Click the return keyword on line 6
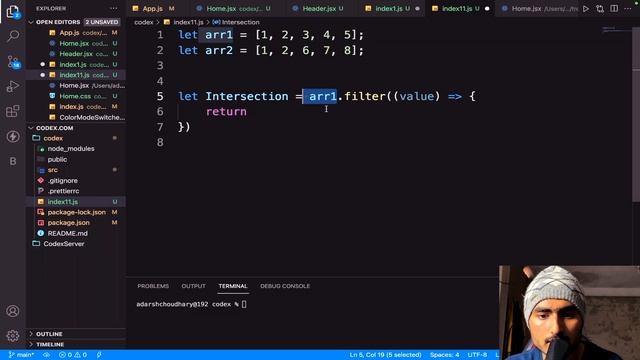640x360 pixels. (226, 112)
